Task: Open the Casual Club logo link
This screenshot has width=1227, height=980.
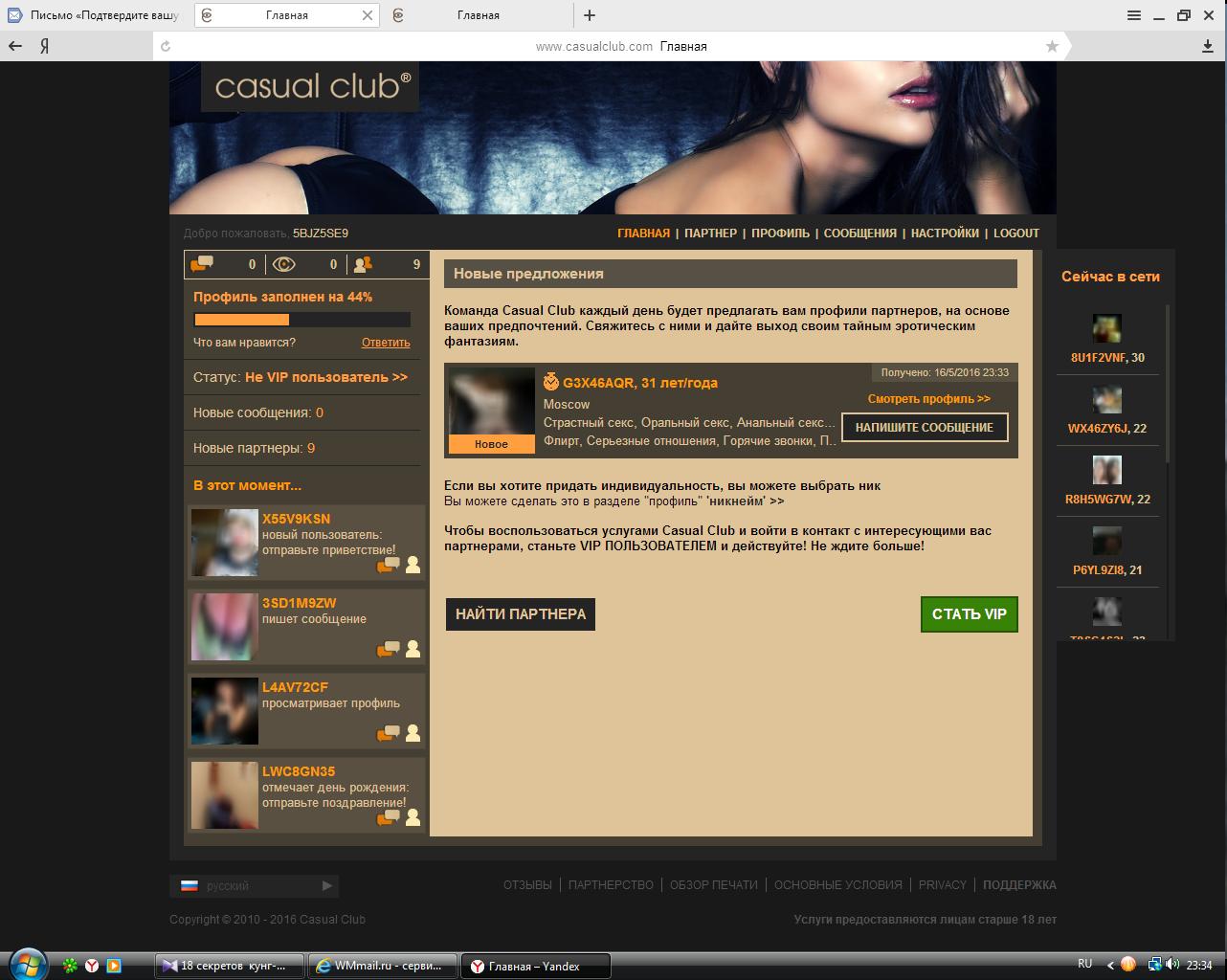Action: (x=310, y=86)
